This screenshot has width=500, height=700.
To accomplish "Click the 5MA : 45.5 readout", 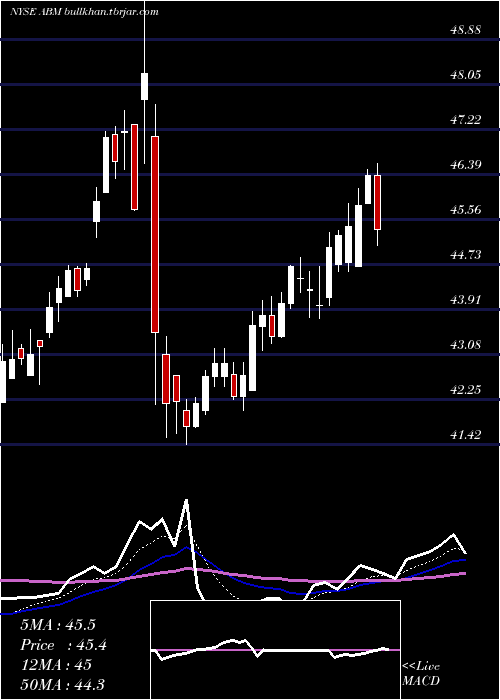I will [58, 625].
